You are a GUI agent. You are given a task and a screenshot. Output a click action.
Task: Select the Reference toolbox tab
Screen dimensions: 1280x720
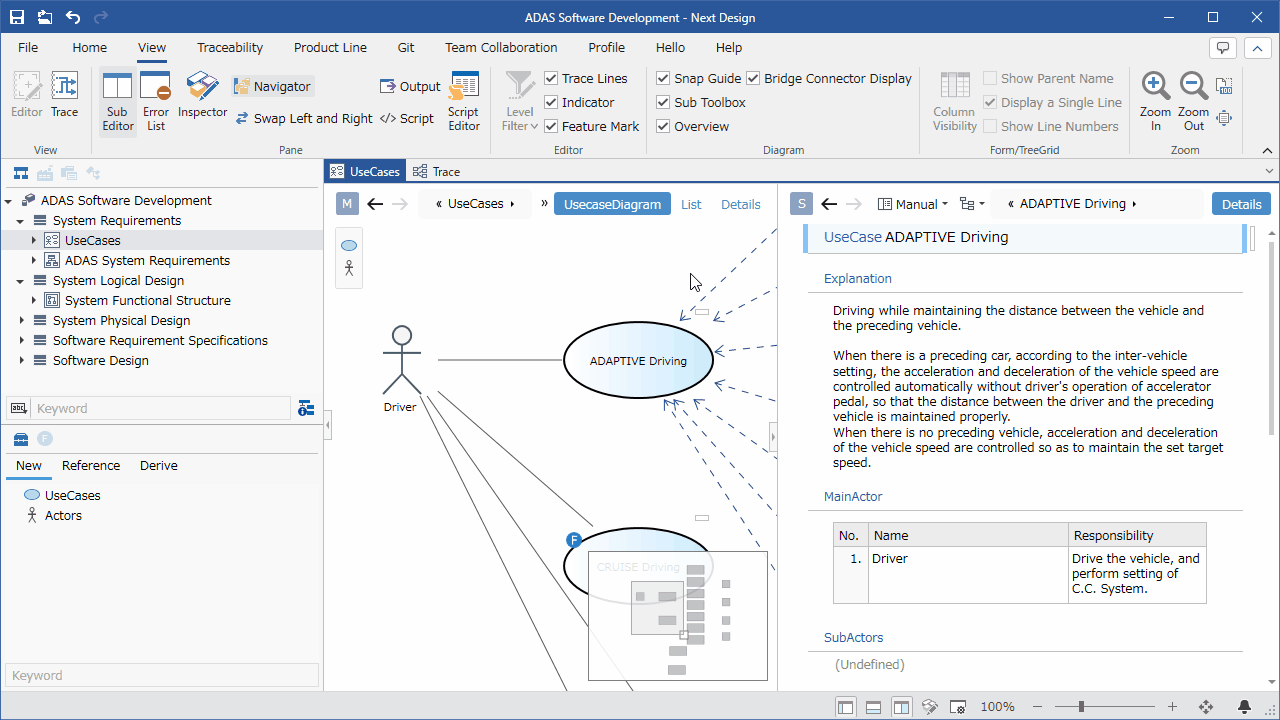point(91,465)
